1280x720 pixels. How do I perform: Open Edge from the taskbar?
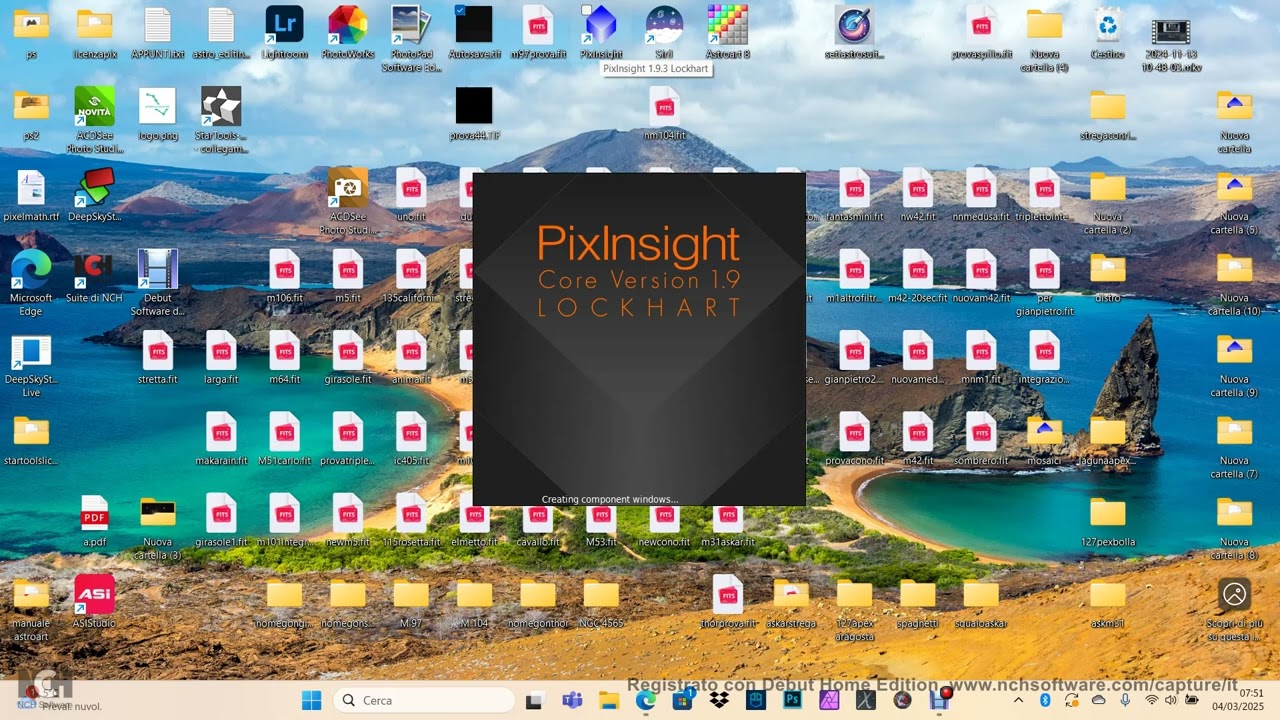point(646,700)
